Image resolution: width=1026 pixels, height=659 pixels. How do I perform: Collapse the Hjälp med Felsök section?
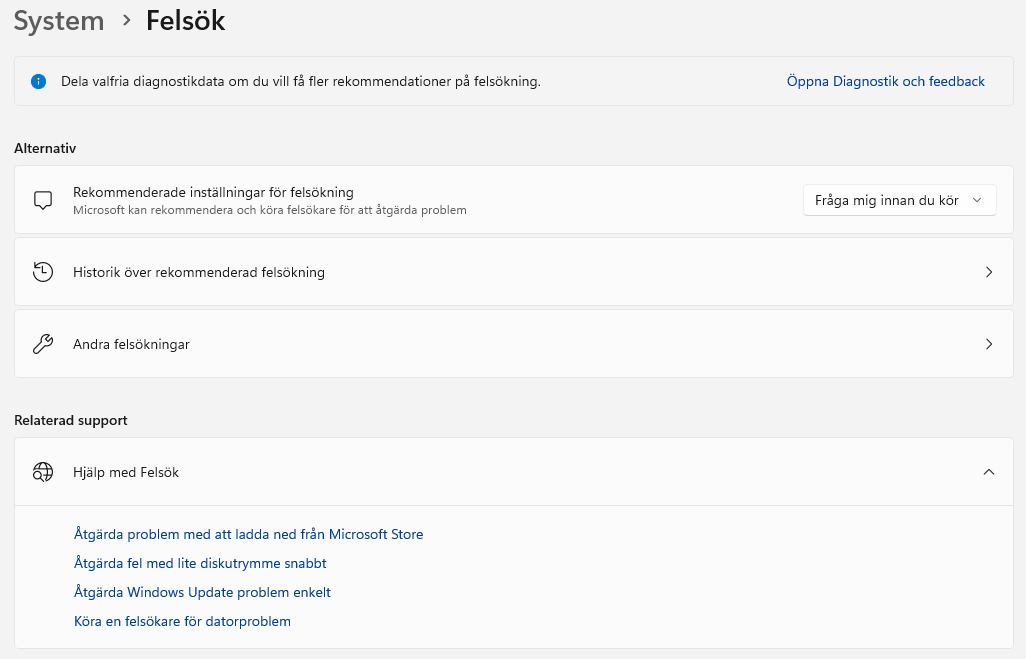(989, 472)
